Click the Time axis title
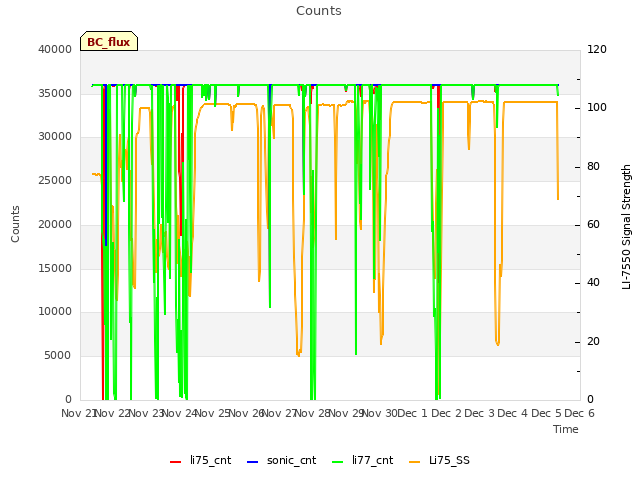Viewport: 640px width, 480px height. pyautogui.click(x=566, y=429)
